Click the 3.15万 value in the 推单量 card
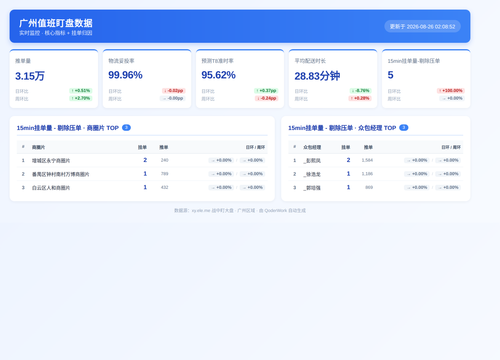The height and width of the screenshot is (360, 500). (x=30, y=76)
